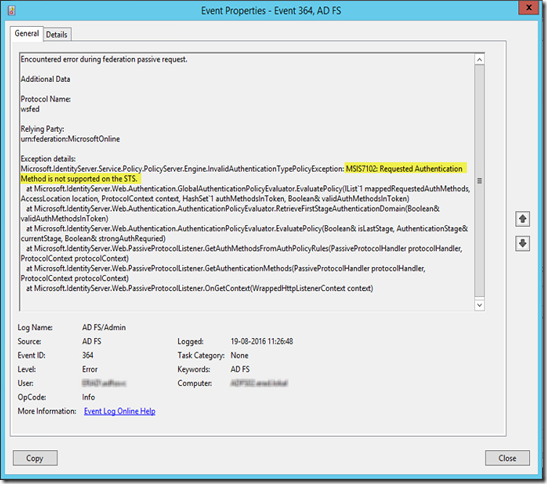Viewport: 547px width, 484px height.
Task: Click the Level value 'Error'
Action: tap(90, 369)
